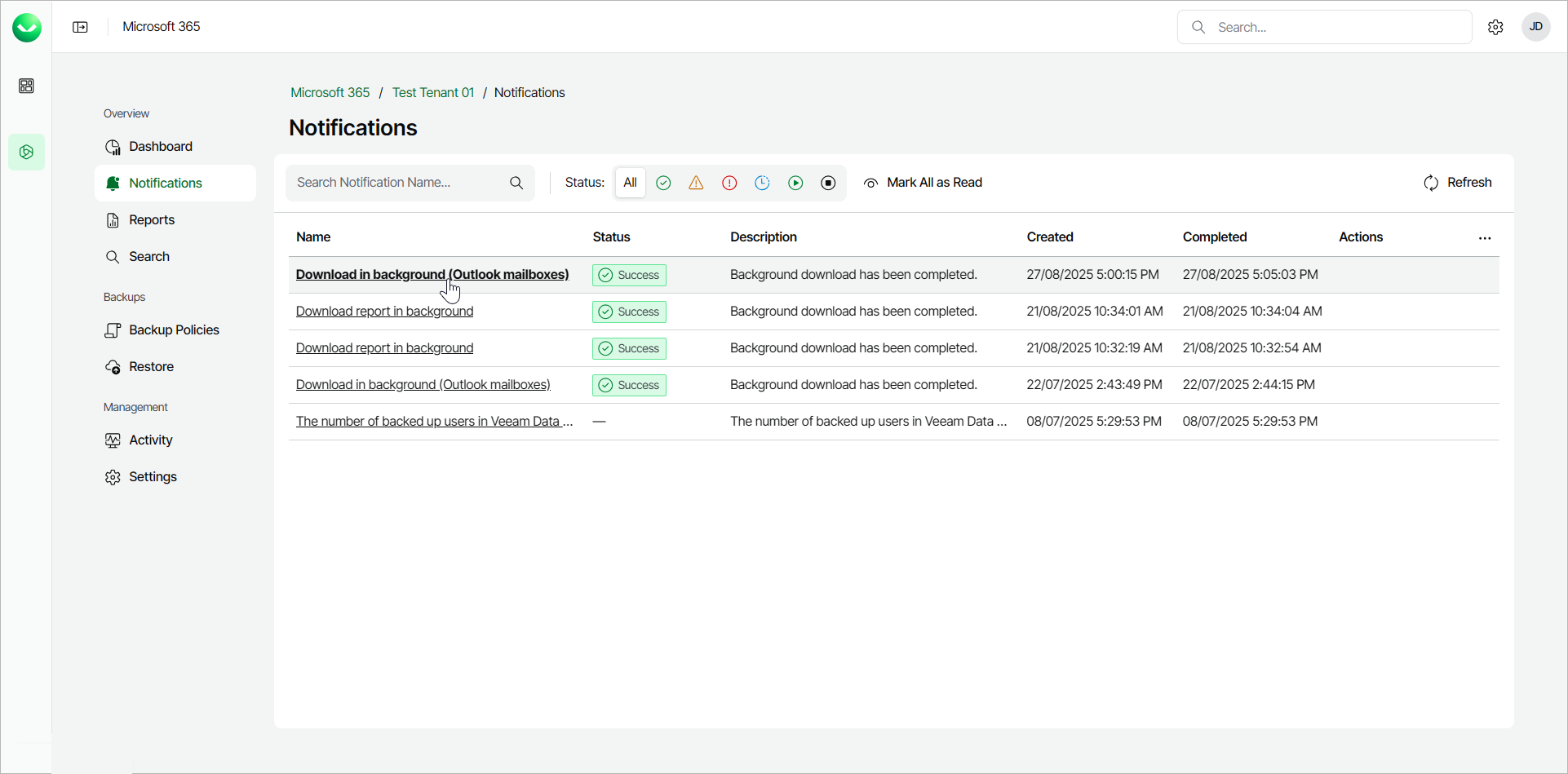
Task: Open the three-dot column options in the table header
Action: [1485, 238]
